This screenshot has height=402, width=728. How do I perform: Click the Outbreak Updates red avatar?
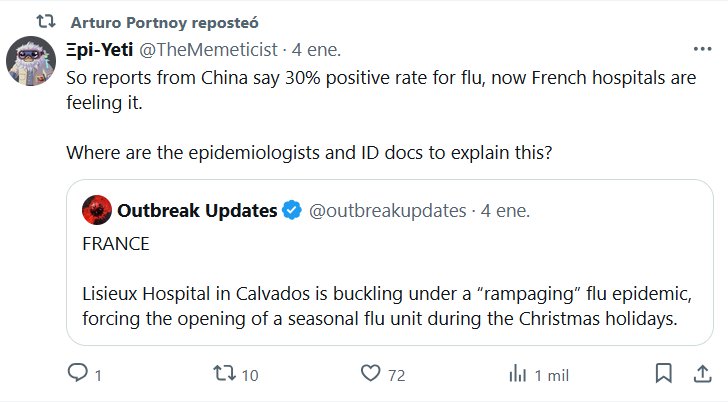tap(96, 210)
